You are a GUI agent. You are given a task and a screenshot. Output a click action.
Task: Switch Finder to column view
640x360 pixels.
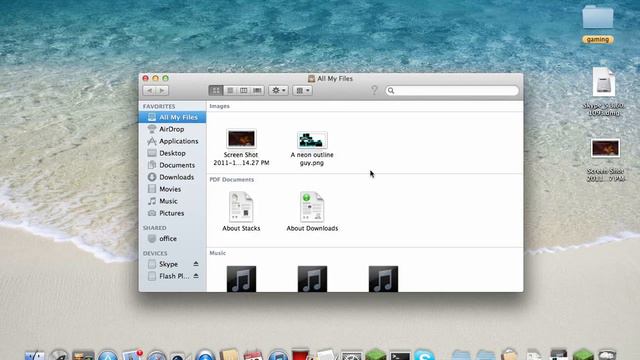(244, 90)
